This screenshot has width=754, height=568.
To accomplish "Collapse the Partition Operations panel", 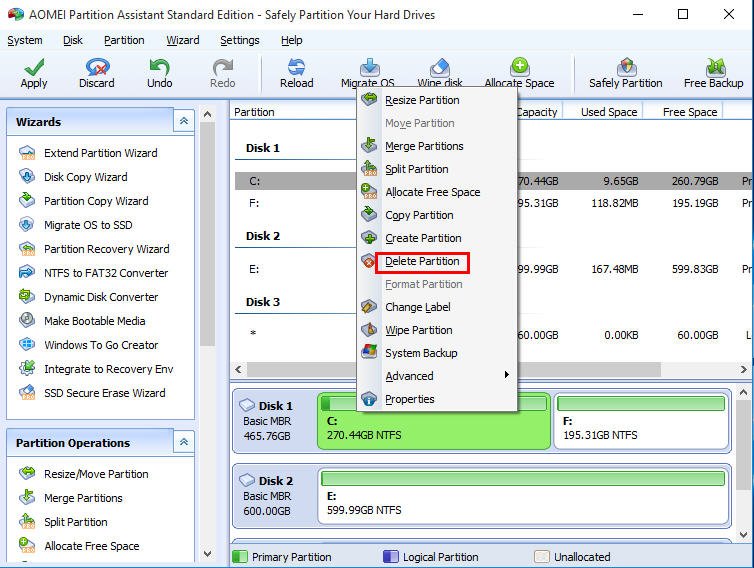I will tap(184, 442).
